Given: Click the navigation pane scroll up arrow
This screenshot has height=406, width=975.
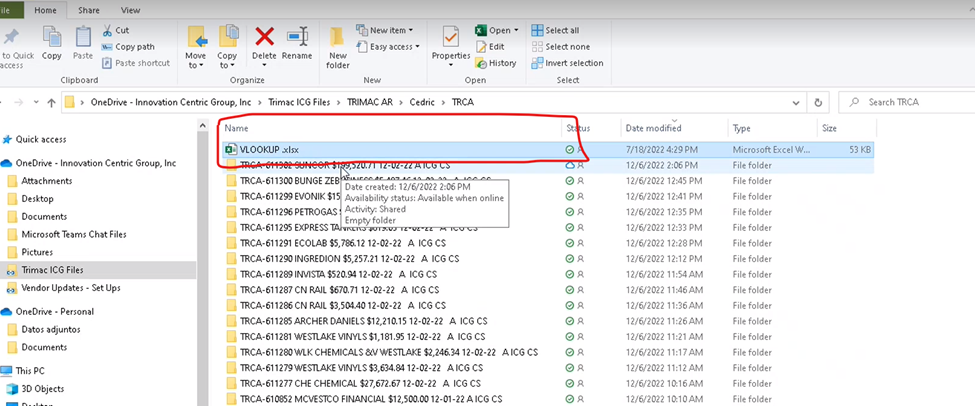Looking at the screenshot, I should pyautogui.click(x=203, y=126).
